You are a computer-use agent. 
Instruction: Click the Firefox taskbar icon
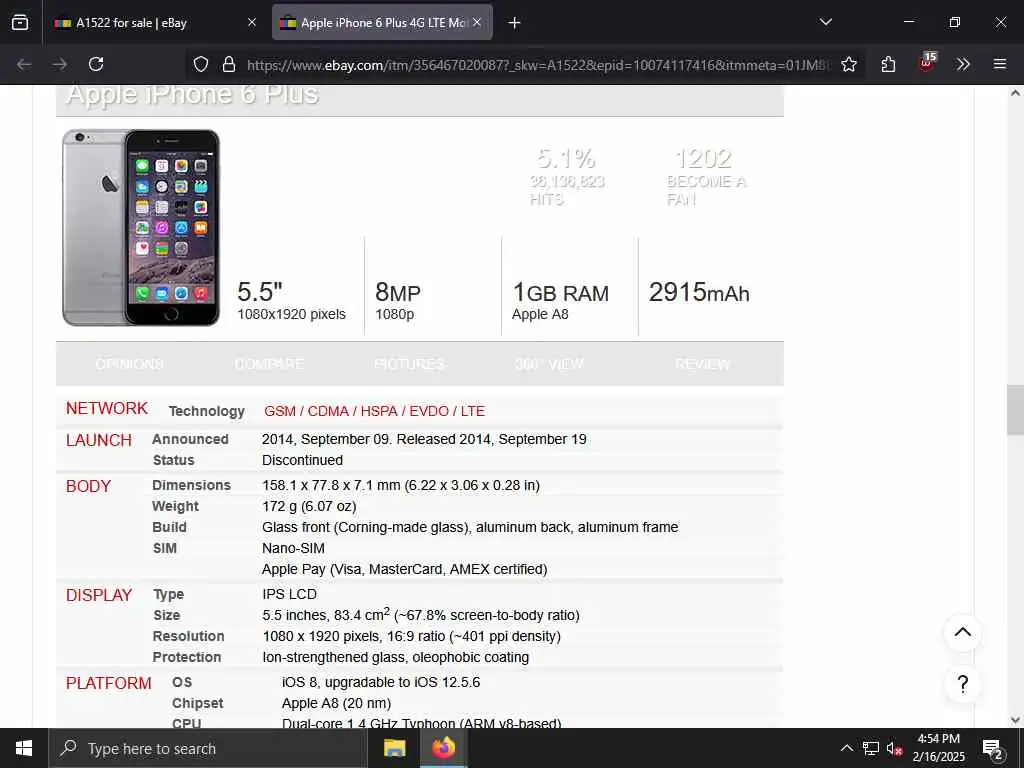(x=443, y=748)
